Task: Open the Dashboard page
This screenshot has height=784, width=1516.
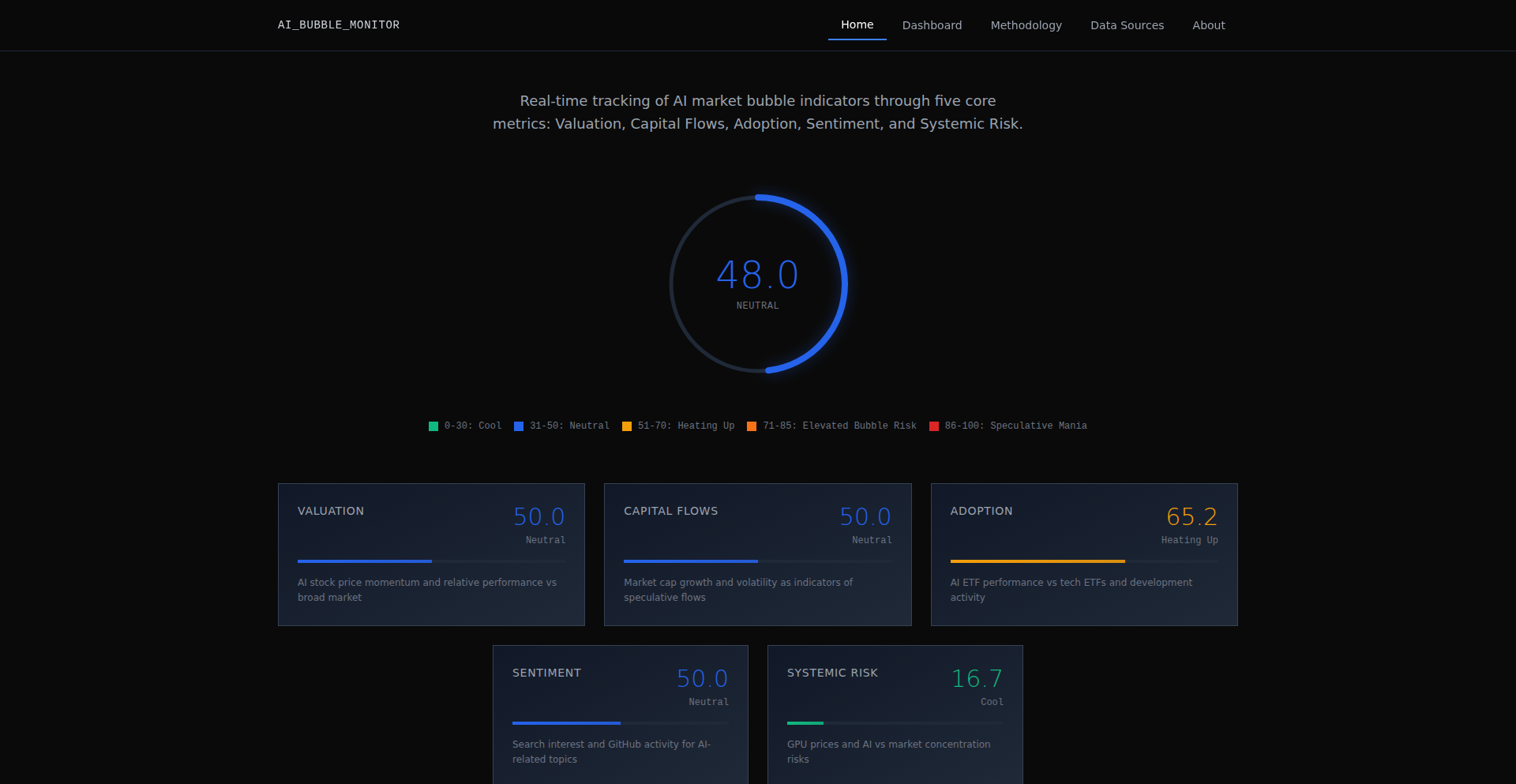Action: [x=932, y=24]
